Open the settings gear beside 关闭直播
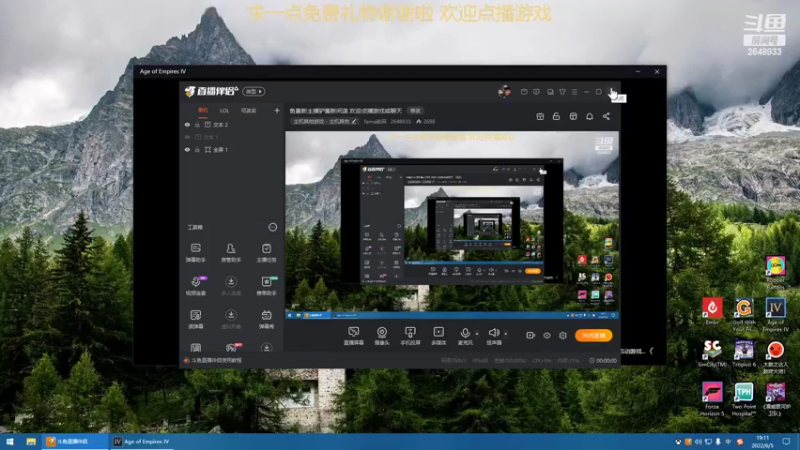This screenshot has height=450, width=800. [x=563, y=335]
